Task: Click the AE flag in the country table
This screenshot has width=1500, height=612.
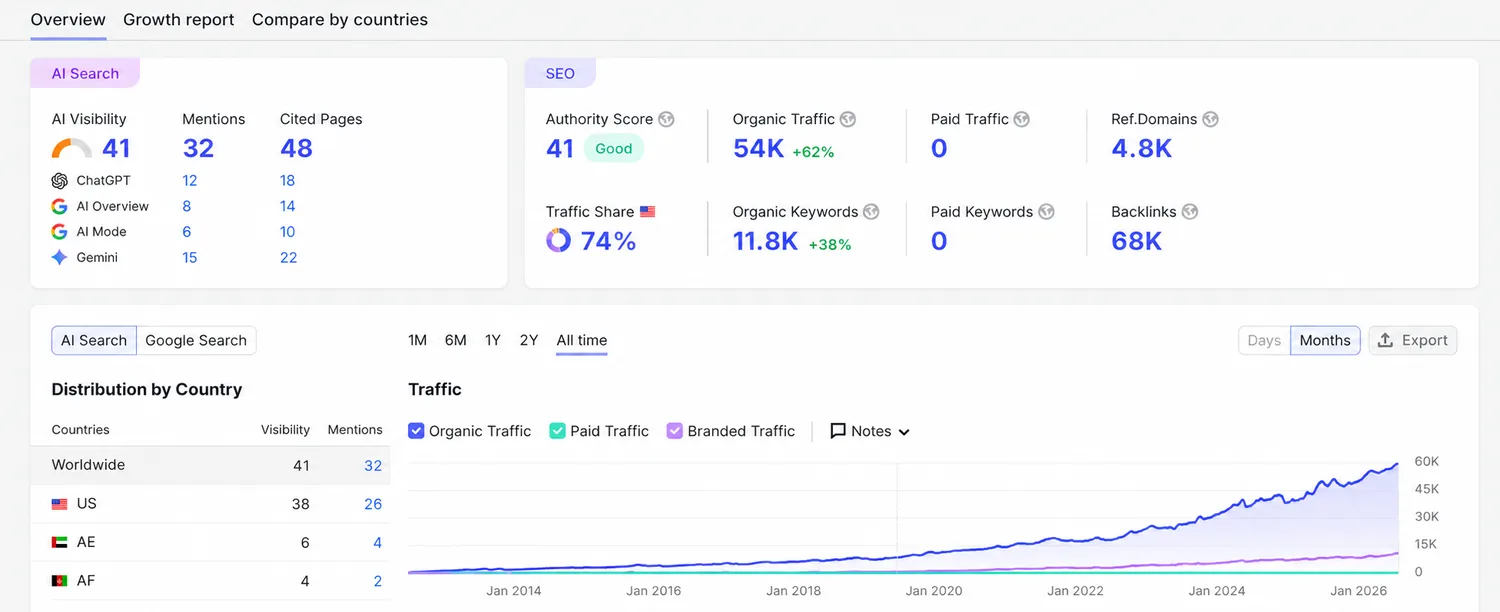Action: 60,542
